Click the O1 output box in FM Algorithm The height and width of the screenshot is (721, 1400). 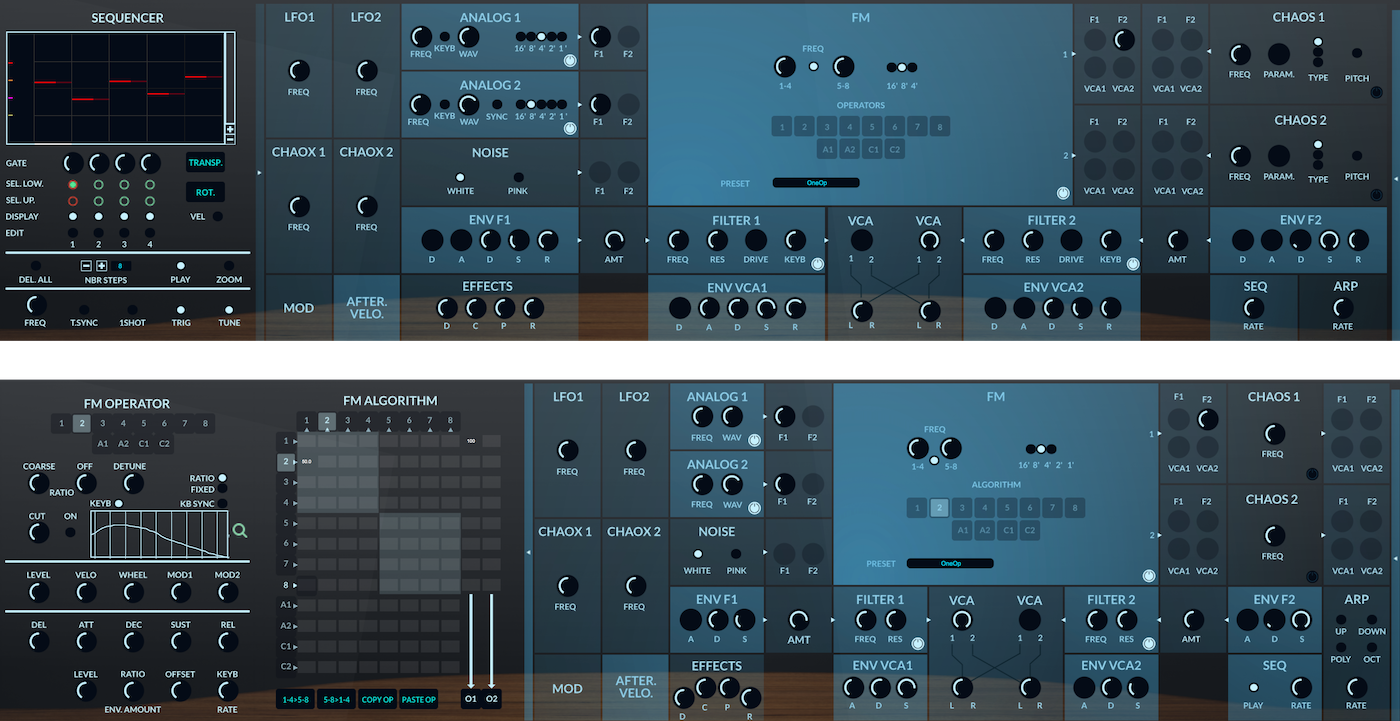pyautogui.click(x=471, y=699)
